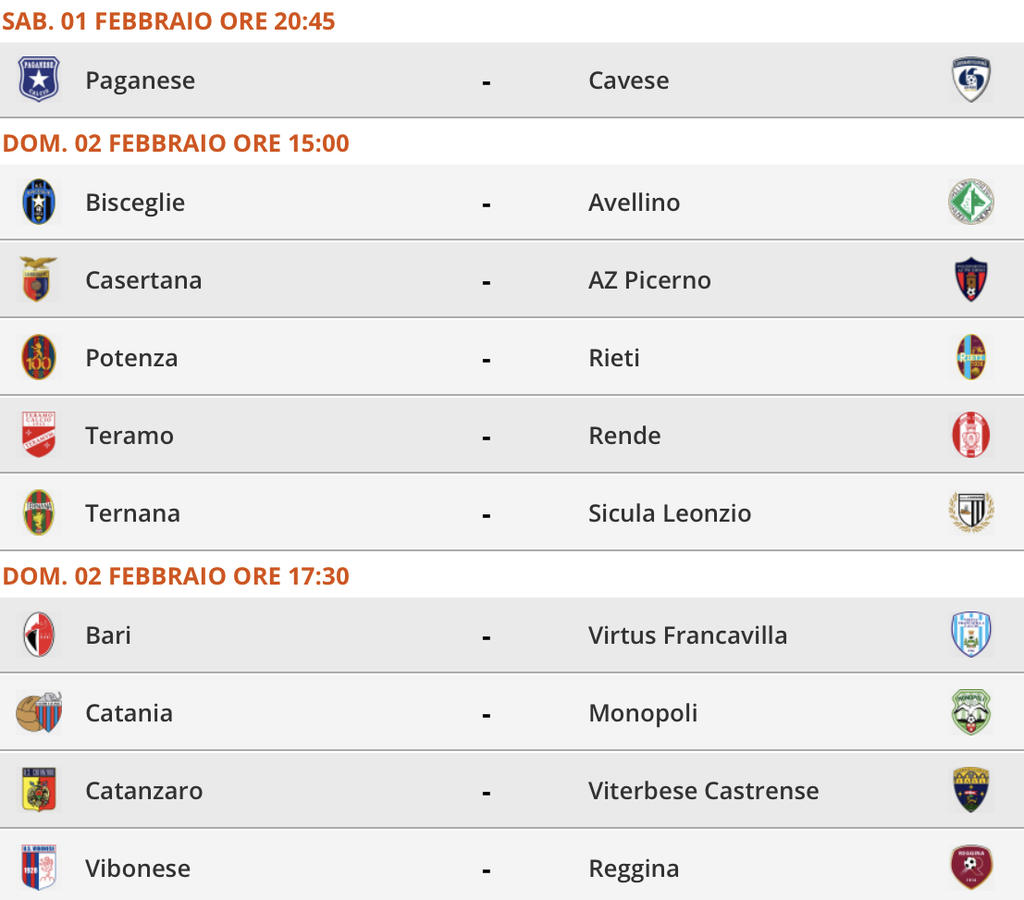Click the Paganese team crest
This screenshot has height=900, width=1024.
point(39,80)
